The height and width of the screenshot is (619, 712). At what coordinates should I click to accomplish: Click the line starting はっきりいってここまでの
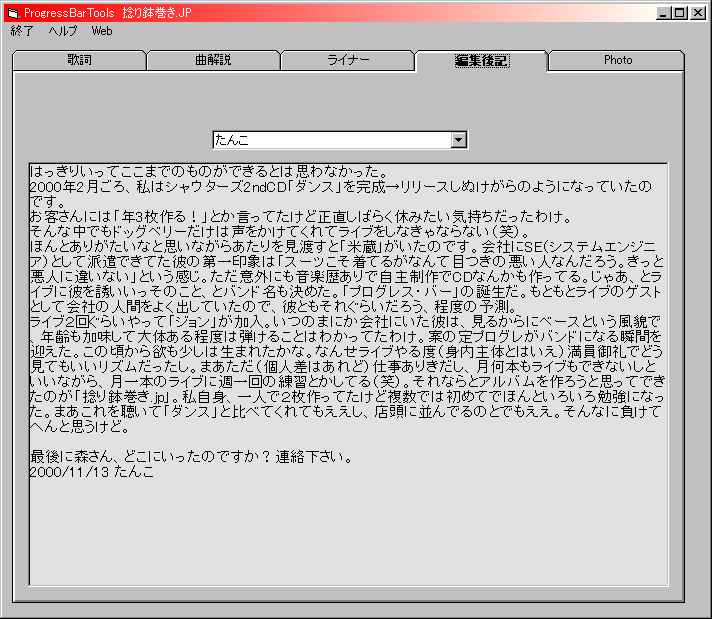point(208,171)
